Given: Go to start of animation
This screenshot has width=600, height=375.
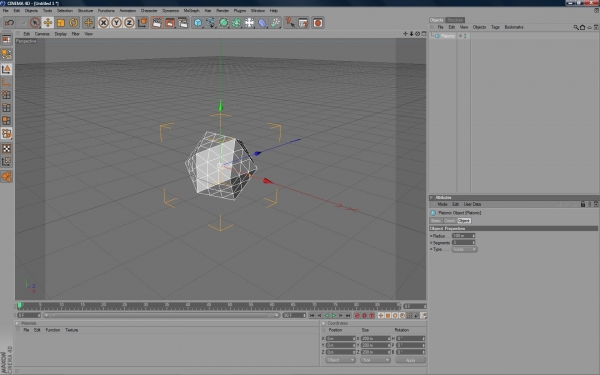Looking at the screenshot, I should click(x=312, y=316).
